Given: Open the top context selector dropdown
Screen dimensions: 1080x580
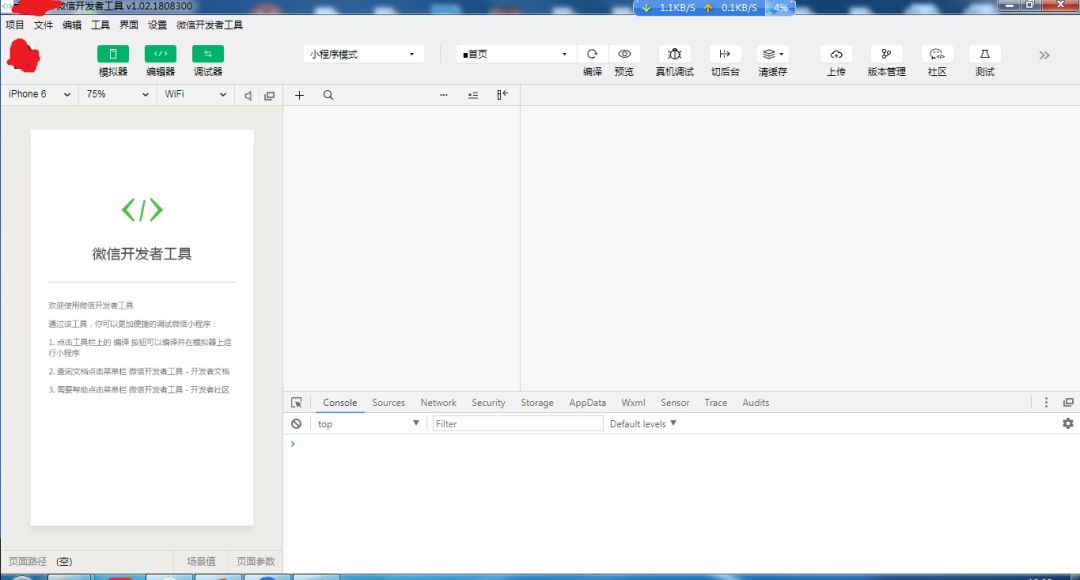Looking at the screenshot, I should (x=368, y=424).
